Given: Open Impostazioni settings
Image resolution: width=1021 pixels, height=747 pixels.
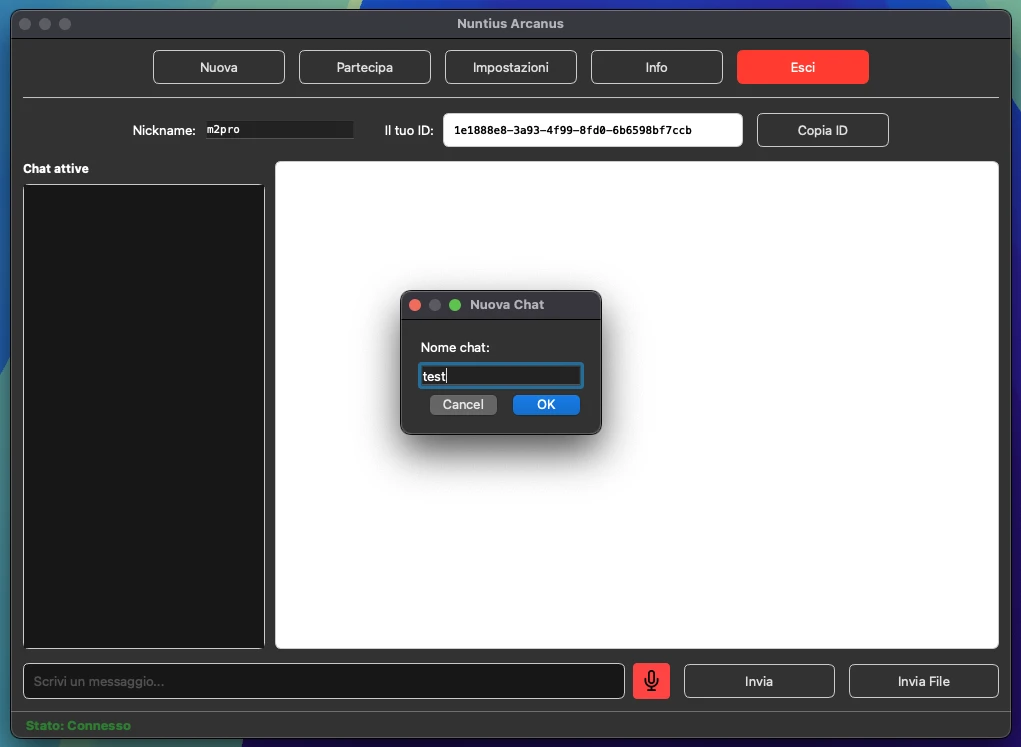Looking at the screenshot, I should point(510,67).
